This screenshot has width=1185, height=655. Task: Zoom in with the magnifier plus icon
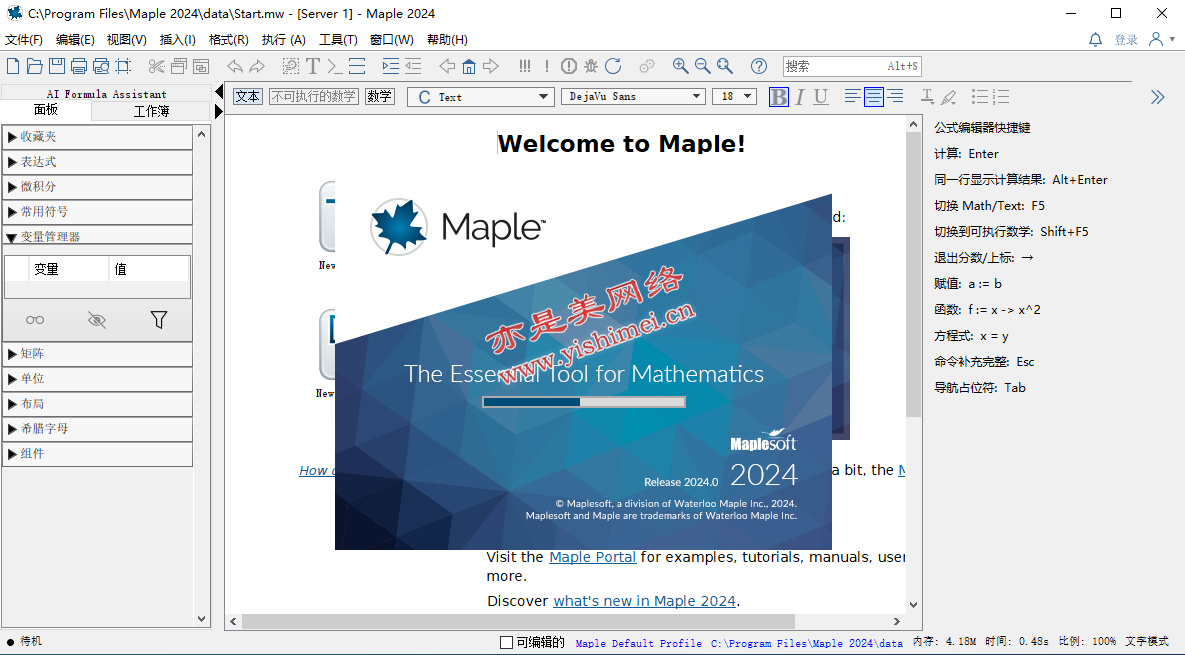[680, 66]
